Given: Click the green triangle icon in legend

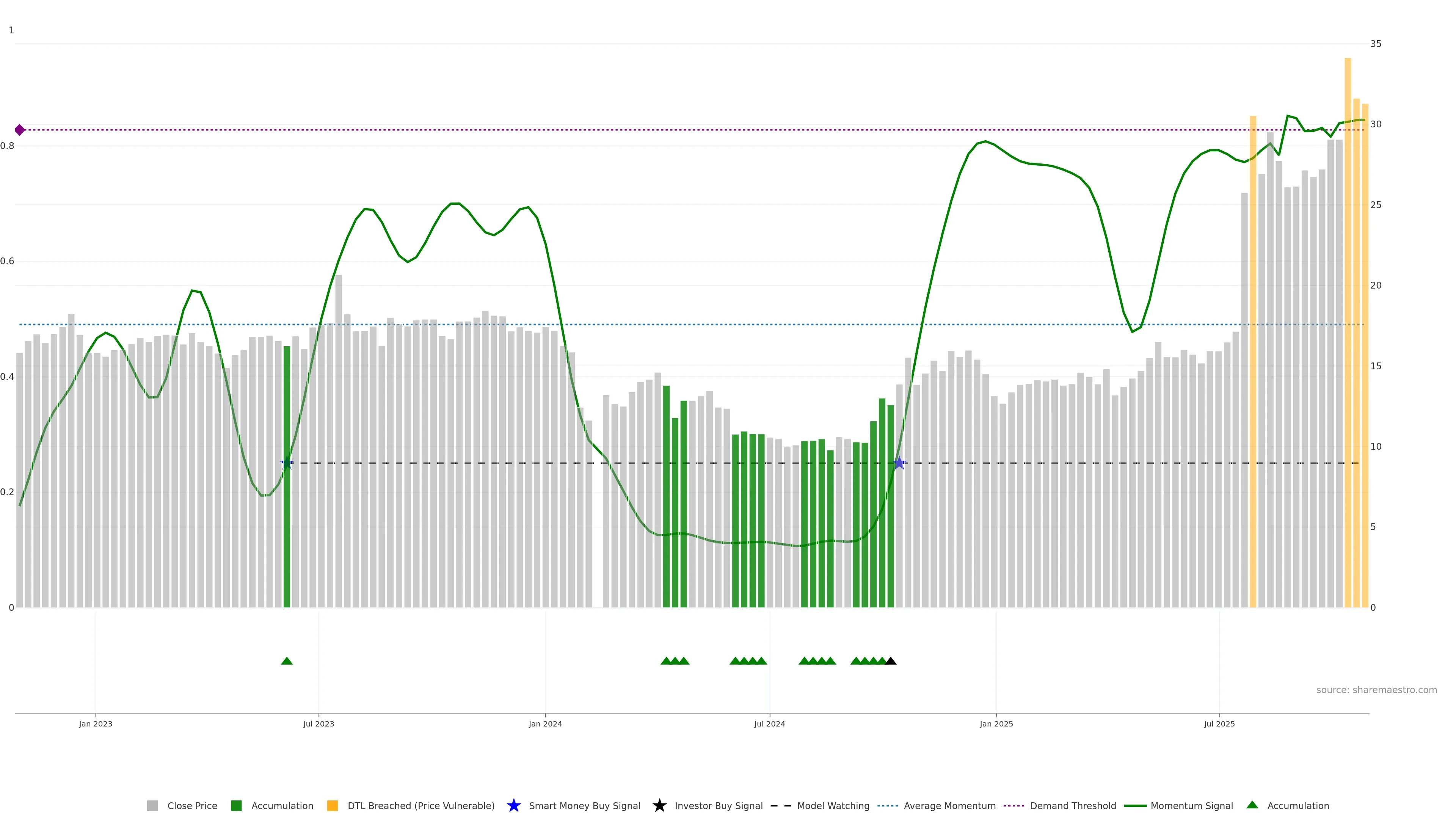Looking at the screenshot, I should [x=1252, y=805].
